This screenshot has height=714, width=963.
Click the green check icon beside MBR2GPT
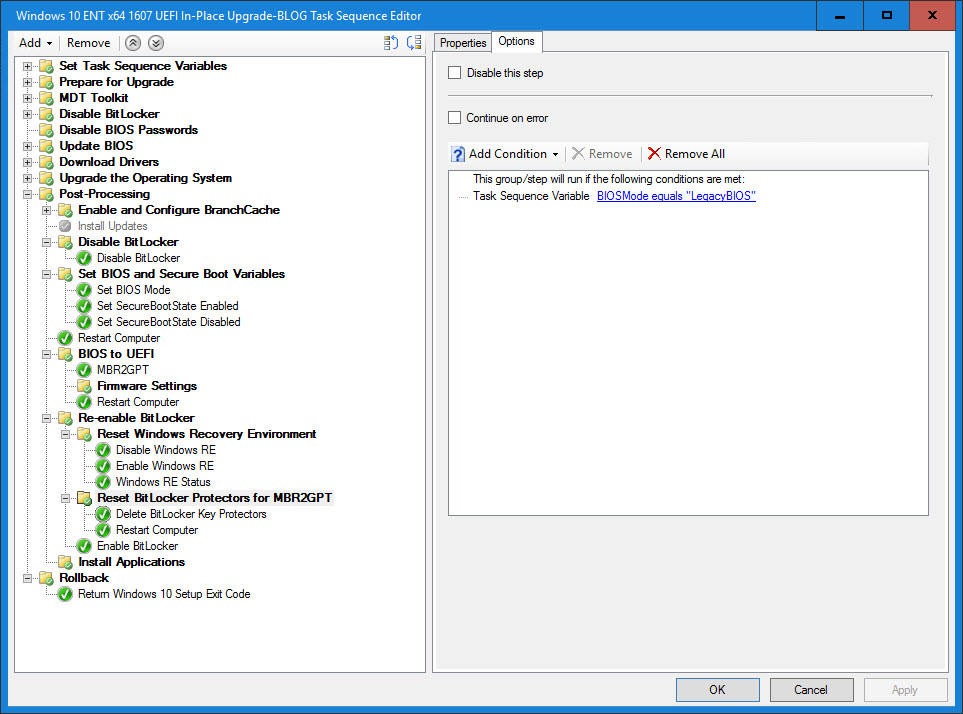tap(84, 370)
